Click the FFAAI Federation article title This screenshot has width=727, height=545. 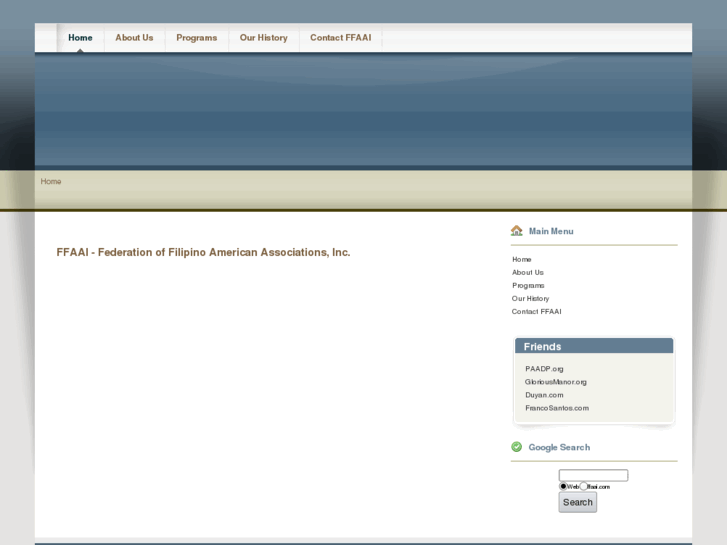203,252
